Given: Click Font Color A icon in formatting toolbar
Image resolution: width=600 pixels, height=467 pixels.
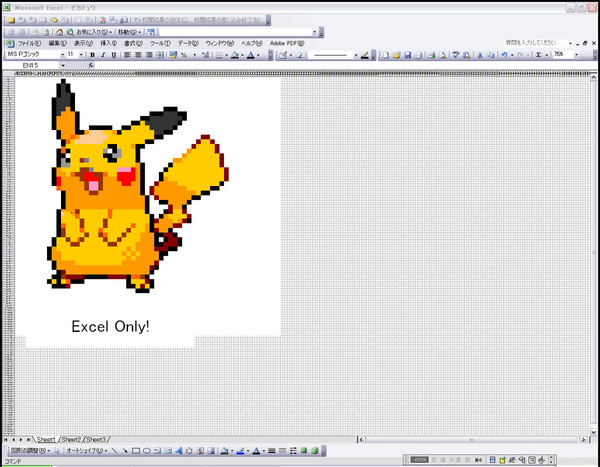Looking at the screenshot, I should (251, 55).
